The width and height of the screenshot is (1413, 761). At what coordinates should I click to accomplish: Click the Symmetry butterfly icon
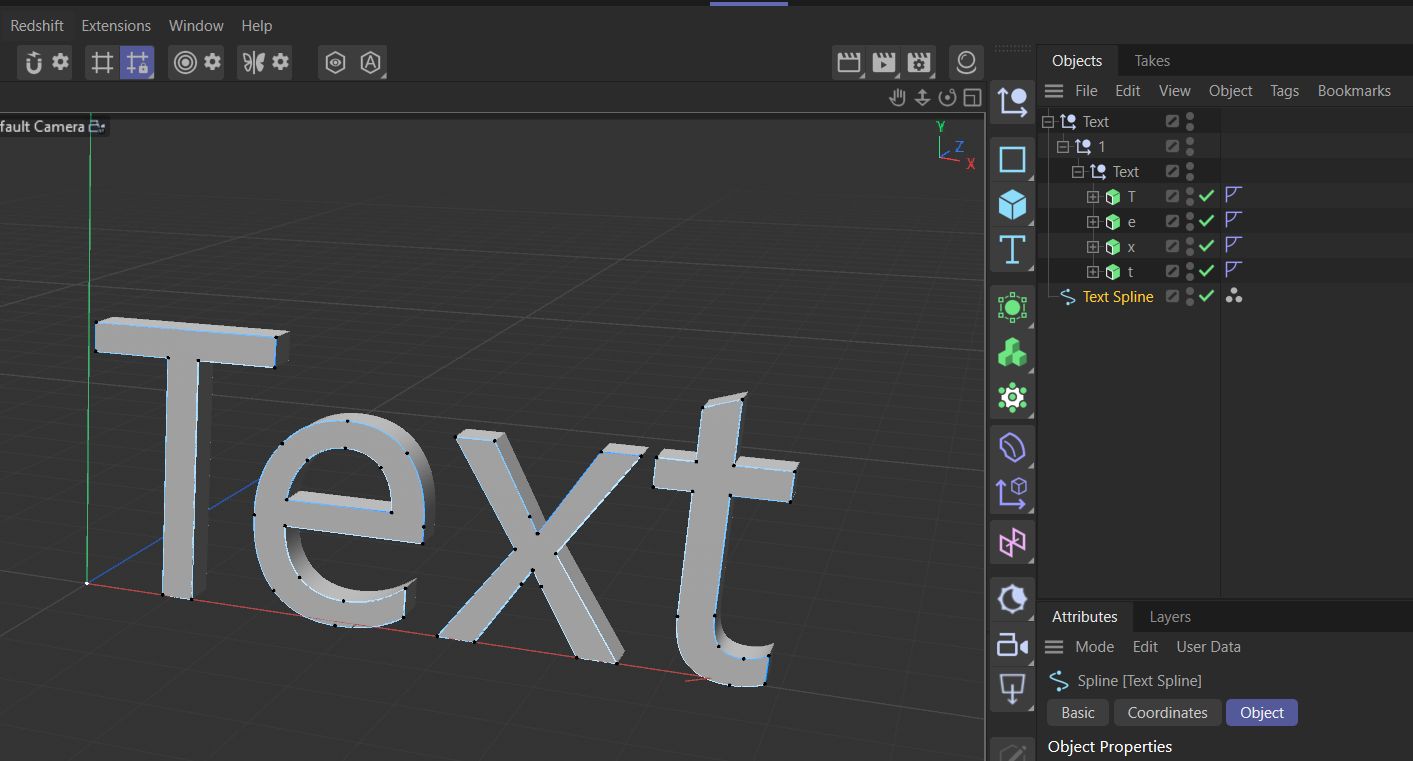[252, 63]
